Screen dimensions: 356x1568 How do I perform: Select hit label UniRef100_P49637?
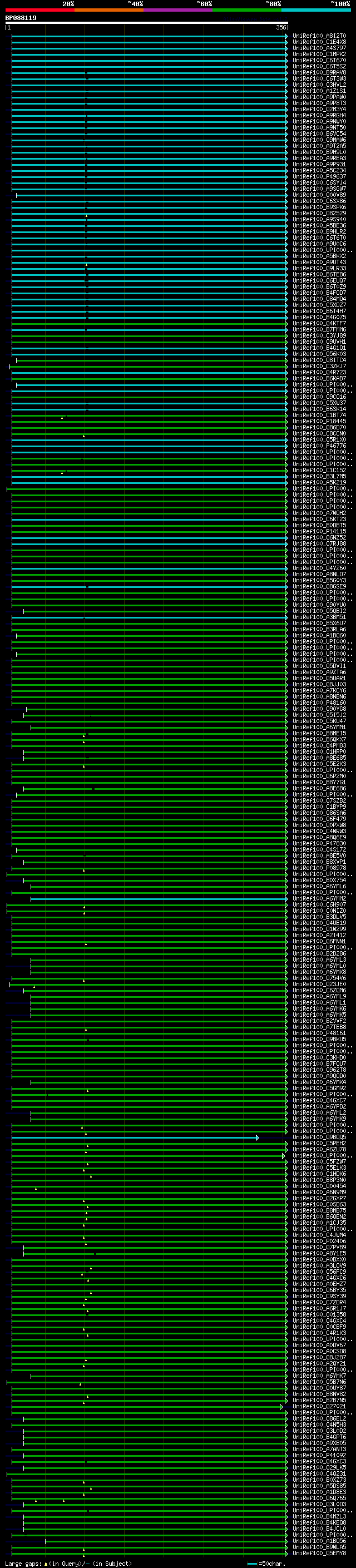tap(319, 176)
